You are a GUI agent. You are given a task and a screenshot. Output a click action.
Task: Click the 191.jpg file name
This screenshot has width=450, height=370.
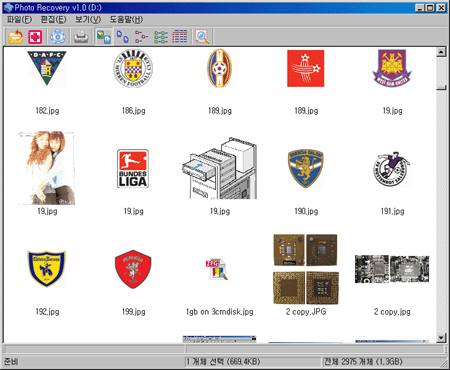[392, 211]
